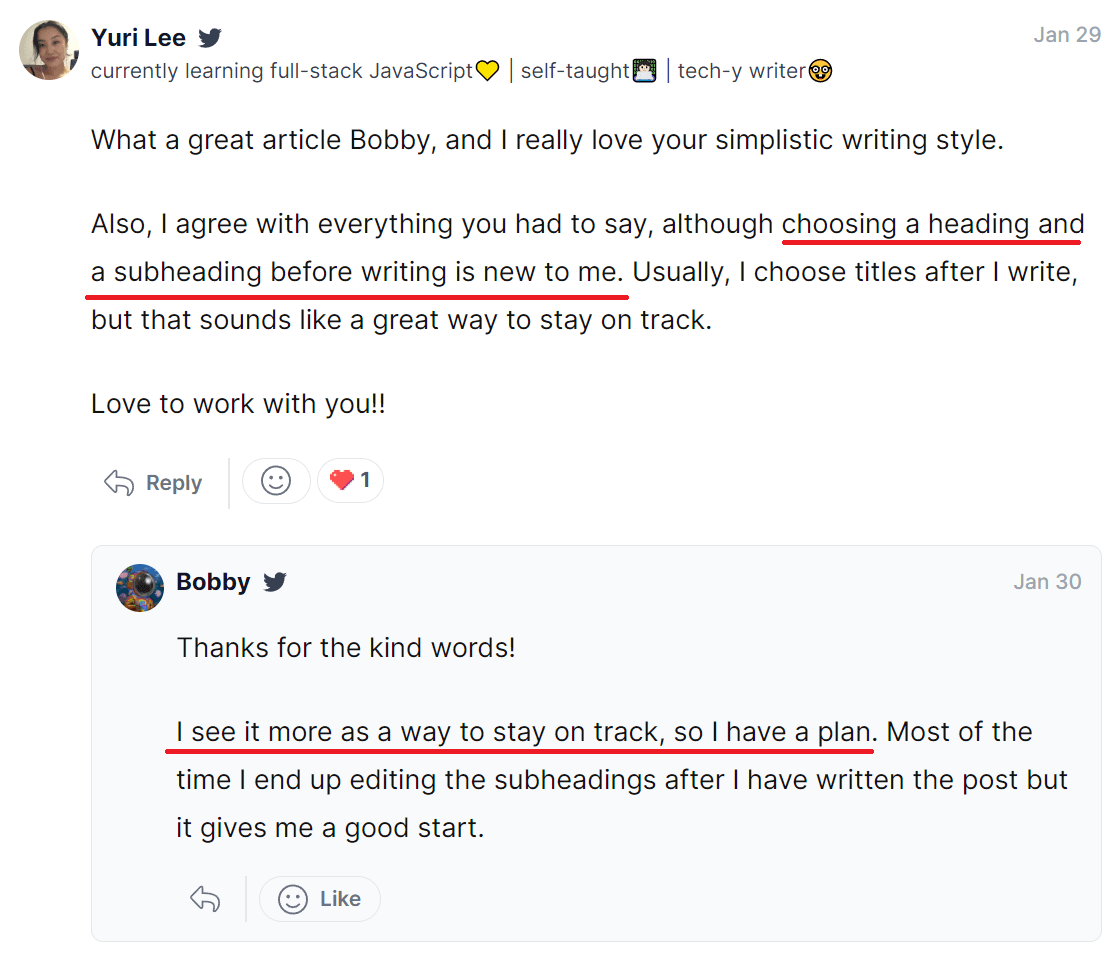The image size is (1119, 965).
Task: Open Yuri Lee's author name link
Action: pos(138,38)
